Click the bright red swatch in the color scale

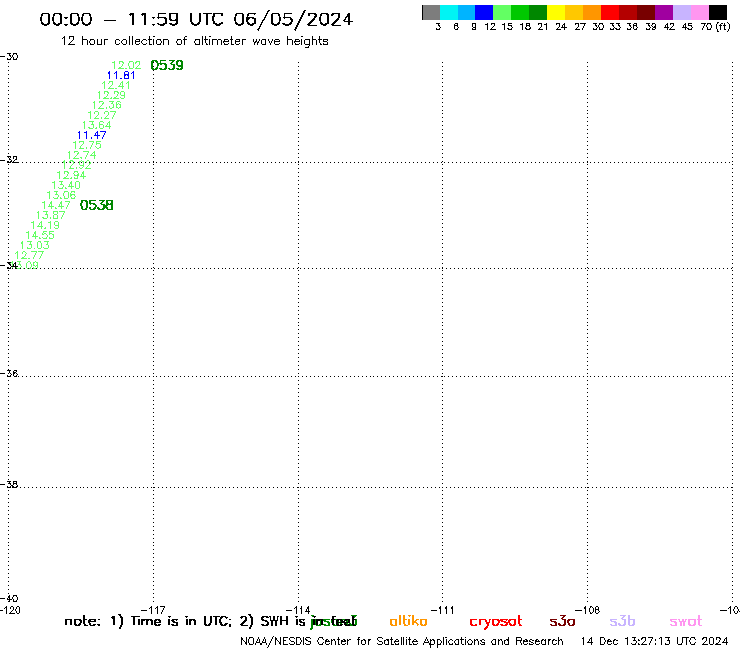coord(610,13)
